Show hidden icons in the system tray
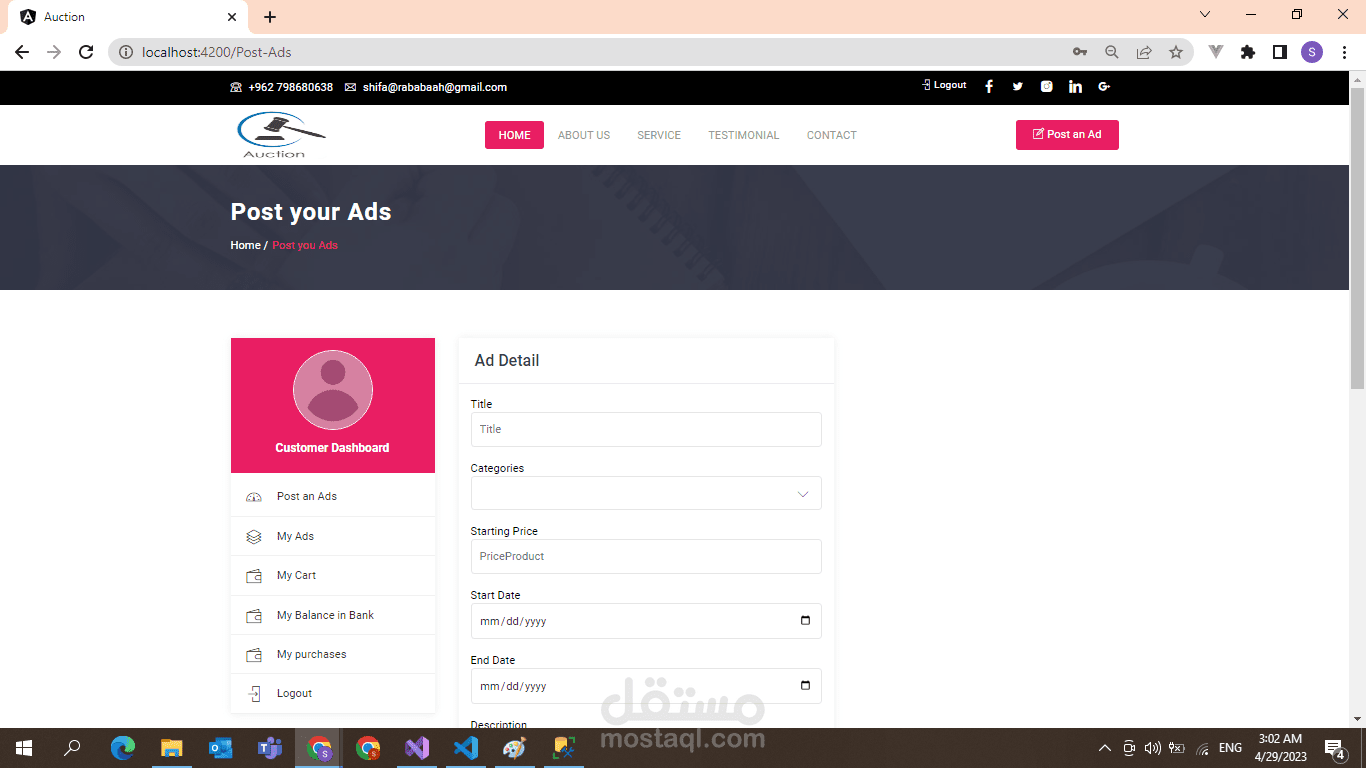This screenshot has width=1366, height=768. click(1105, 748)
